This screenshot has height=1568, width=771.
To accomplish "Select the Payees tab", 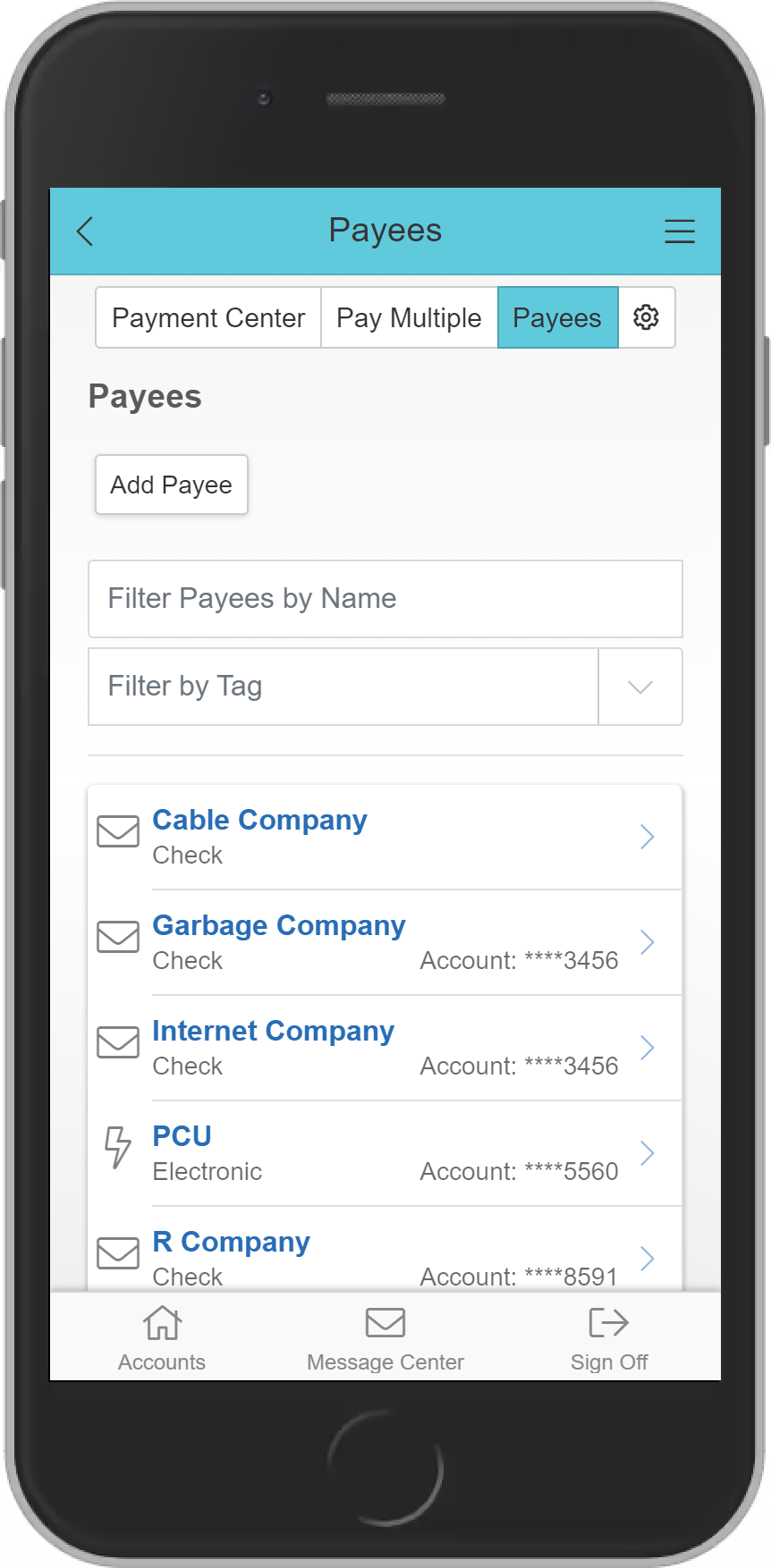I will pos(556,317).
